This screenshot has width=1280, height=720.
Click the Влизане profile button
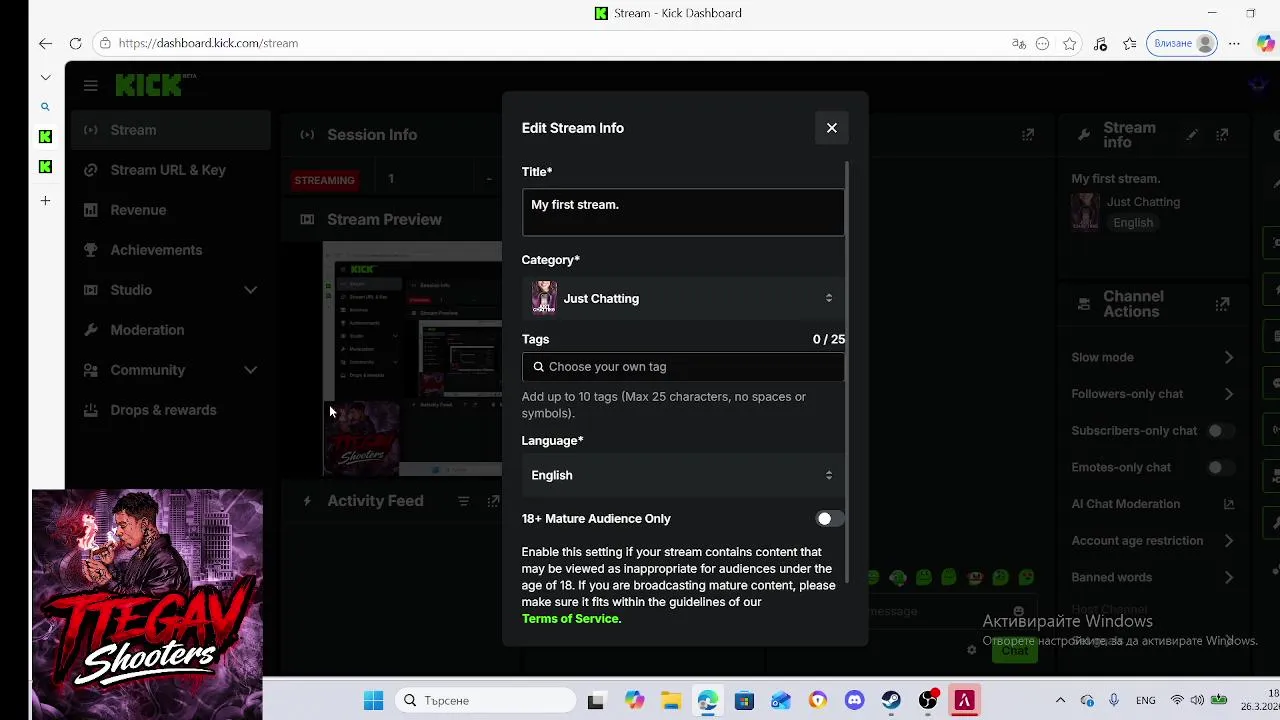pyautogui.click(x=1184, y=43)
